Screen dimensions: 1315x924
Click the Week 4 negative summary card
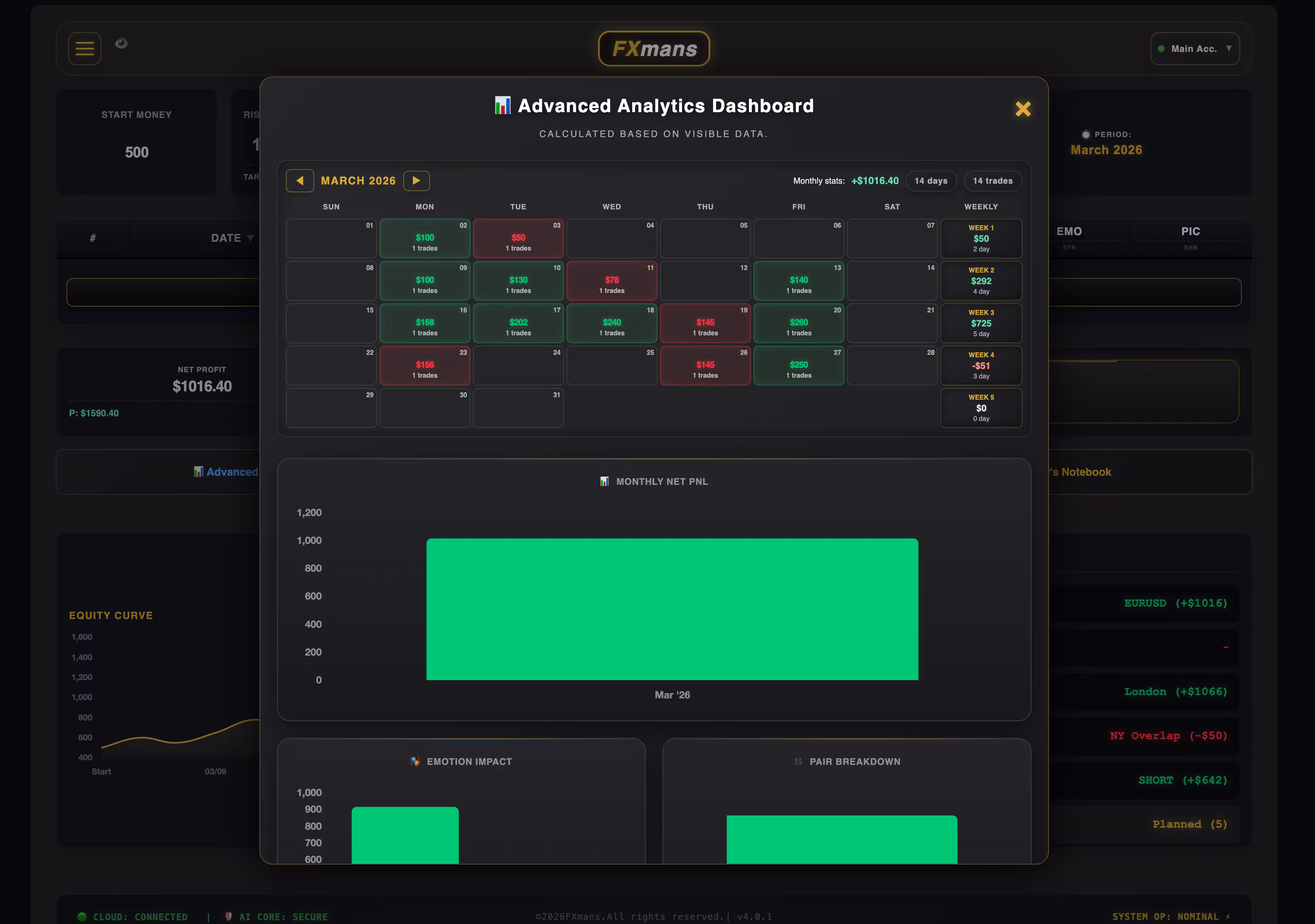(x=980, y=366)
